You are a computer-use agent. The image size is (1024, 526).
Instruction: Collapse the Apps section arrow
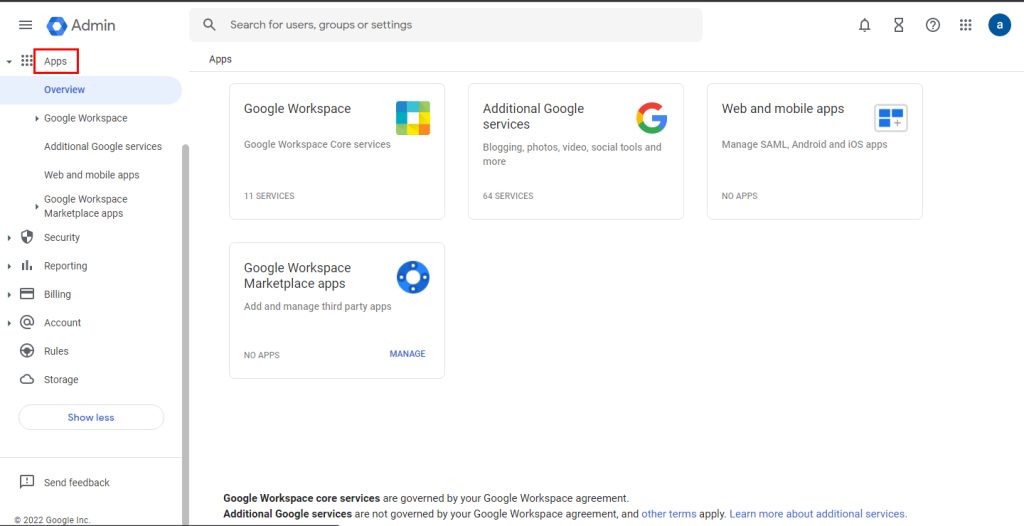[8, 61]
